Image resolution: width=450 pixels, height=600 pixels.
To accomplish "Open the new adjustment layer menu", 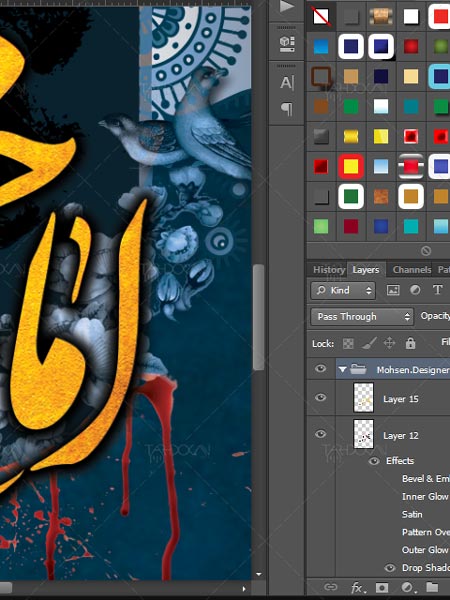I will [x=407, y=587].
